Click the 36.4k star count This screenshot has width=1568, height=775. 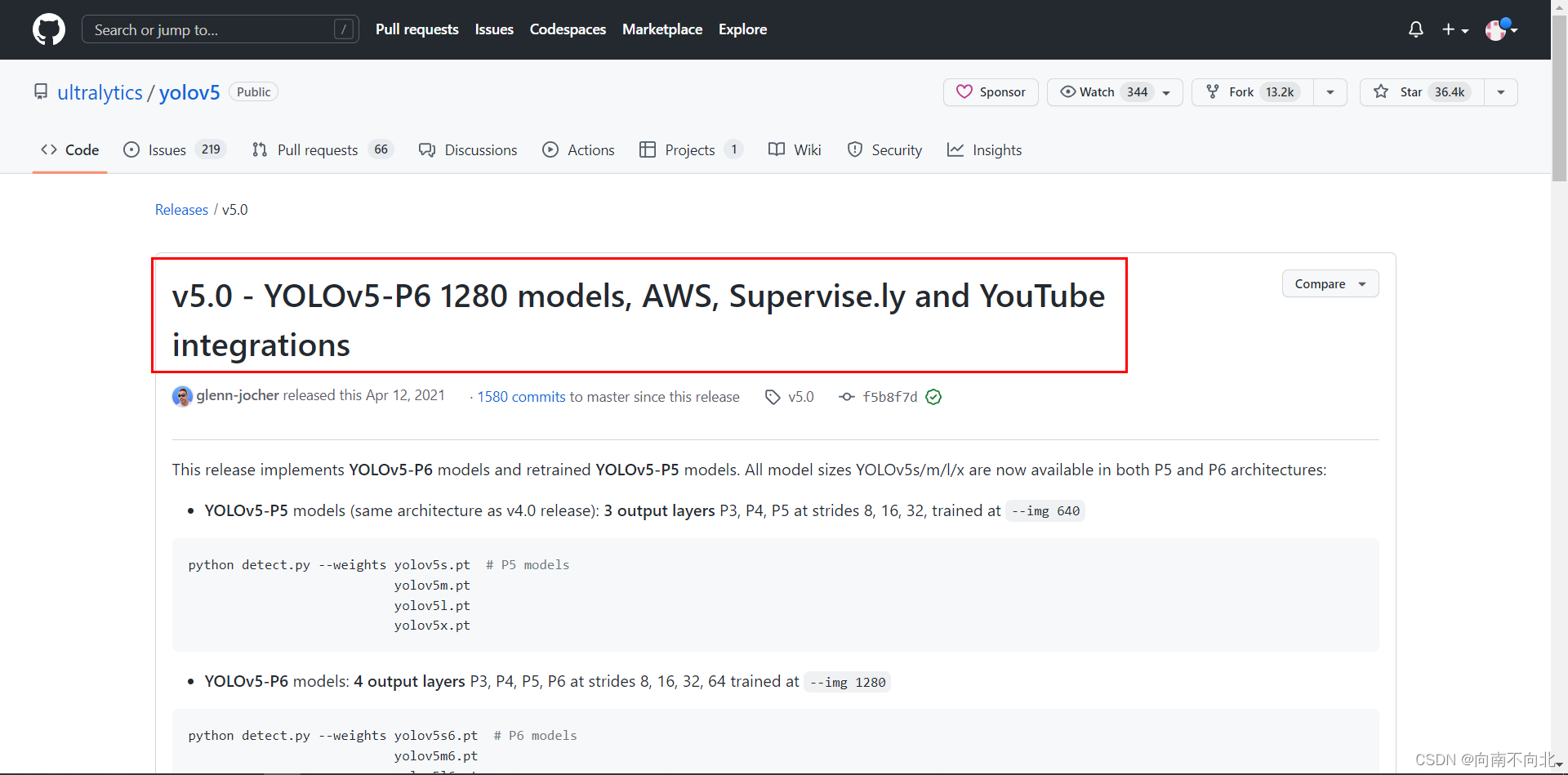(1450, 92)
